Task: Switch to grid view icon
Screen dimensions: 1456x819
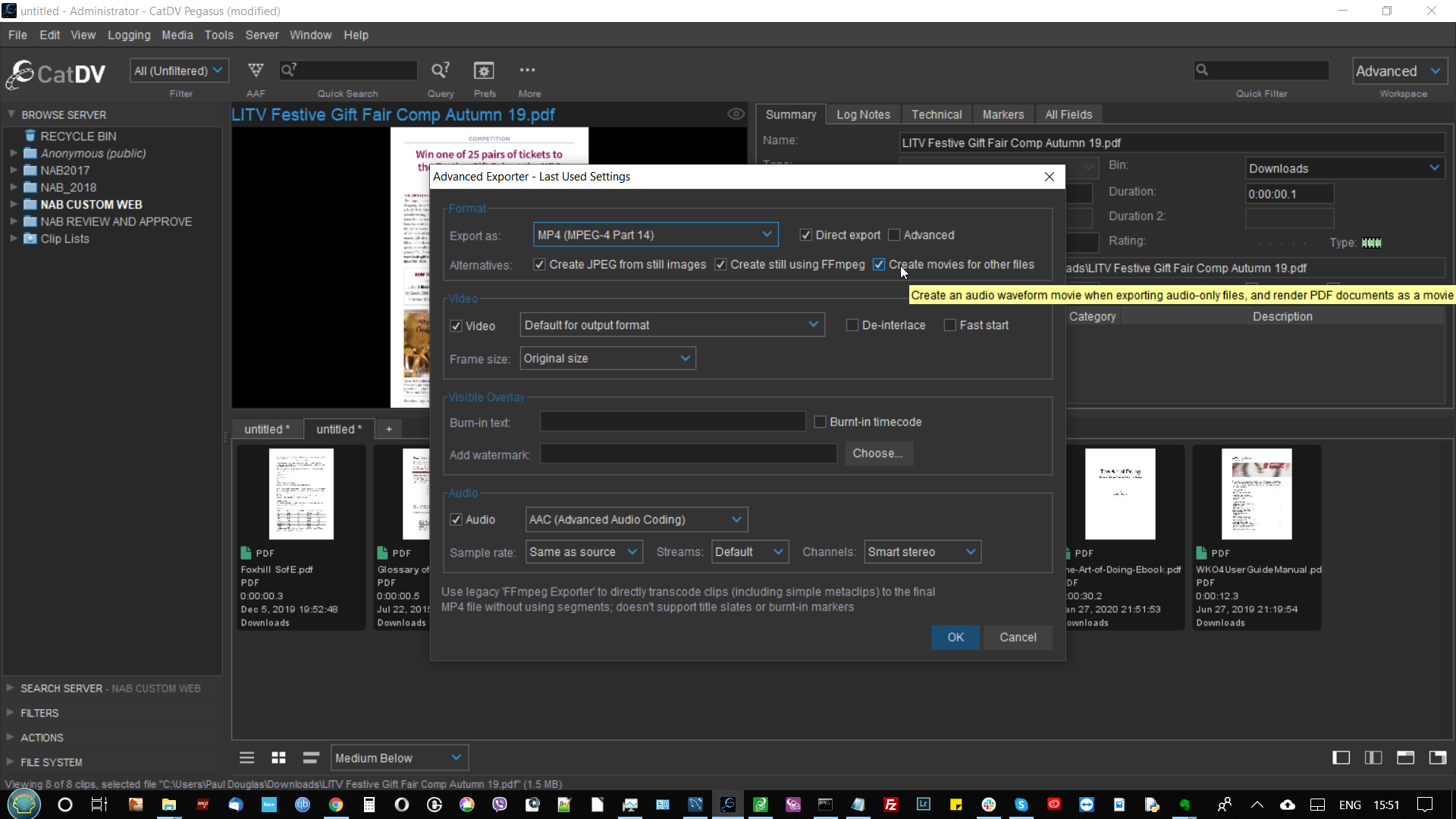Action: 279,758
